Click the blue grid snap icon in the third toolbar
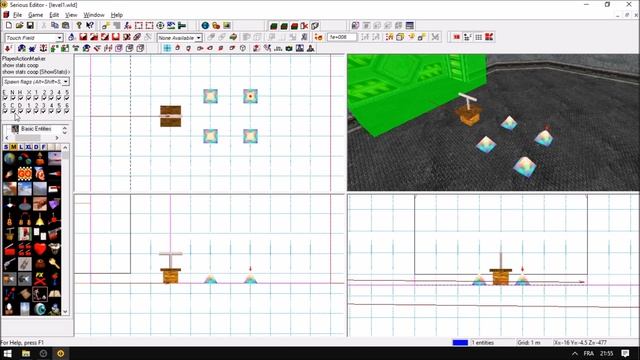Screen dimensions: 640x360 [167, 48]
